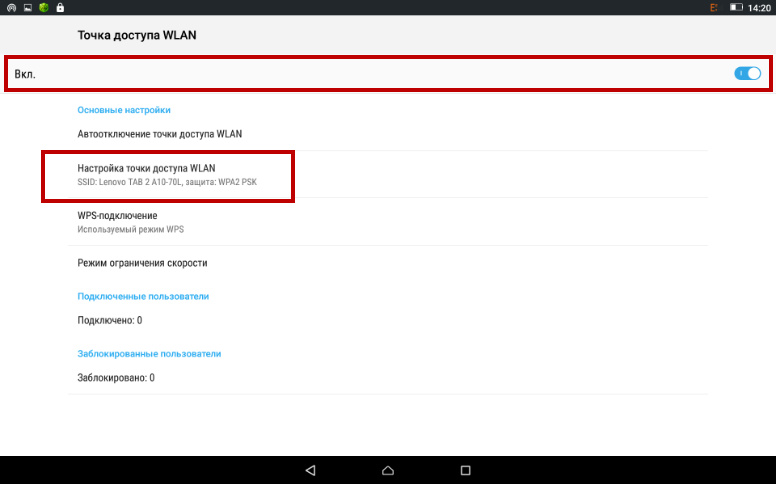Open Автоотключение точки доступа WLAN setting
Image resolution: width=776 pixels, height=484 pixels.
(160, 133)
